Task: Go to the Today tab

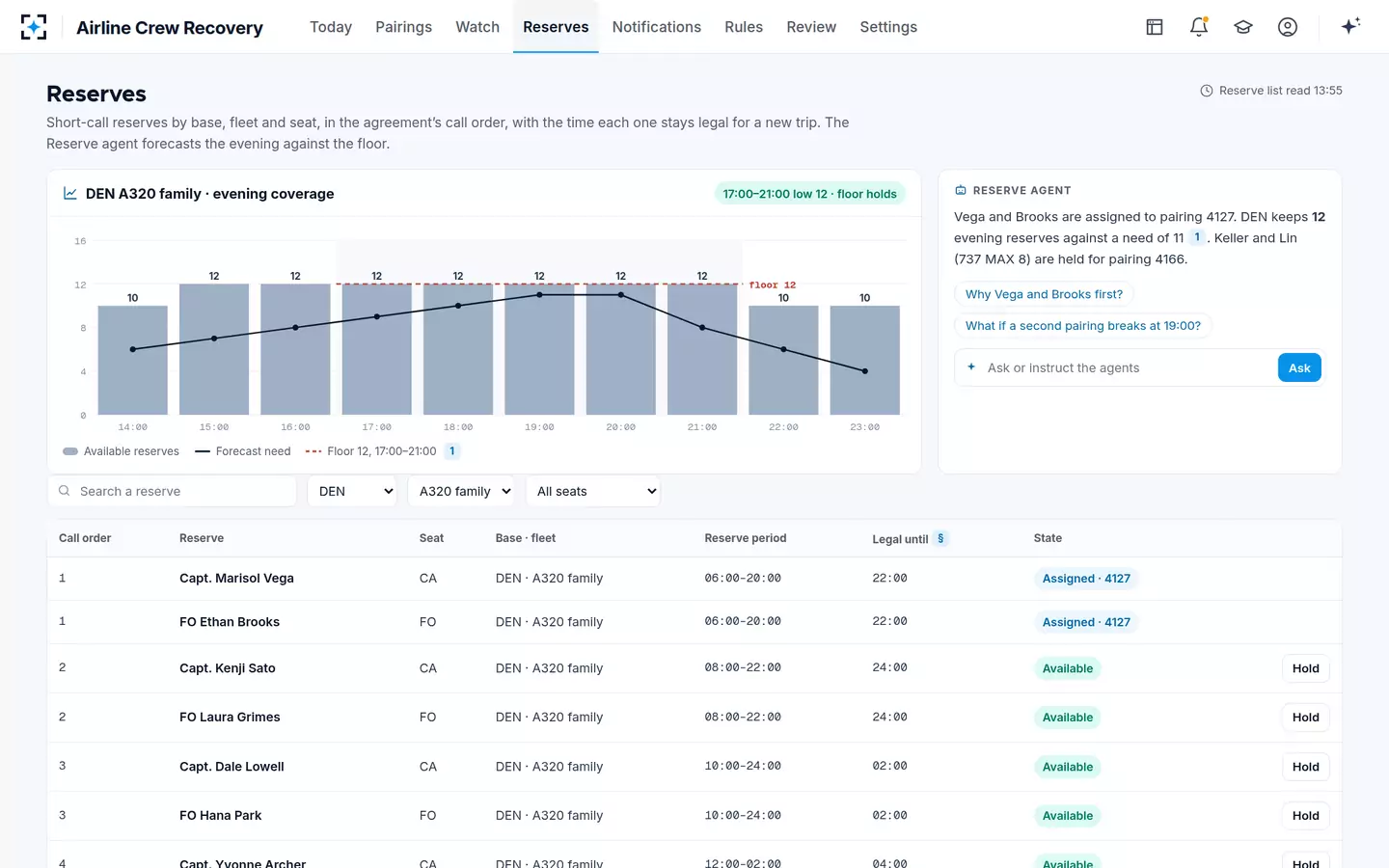Action: pyautogui.click(x=331, y=27)
